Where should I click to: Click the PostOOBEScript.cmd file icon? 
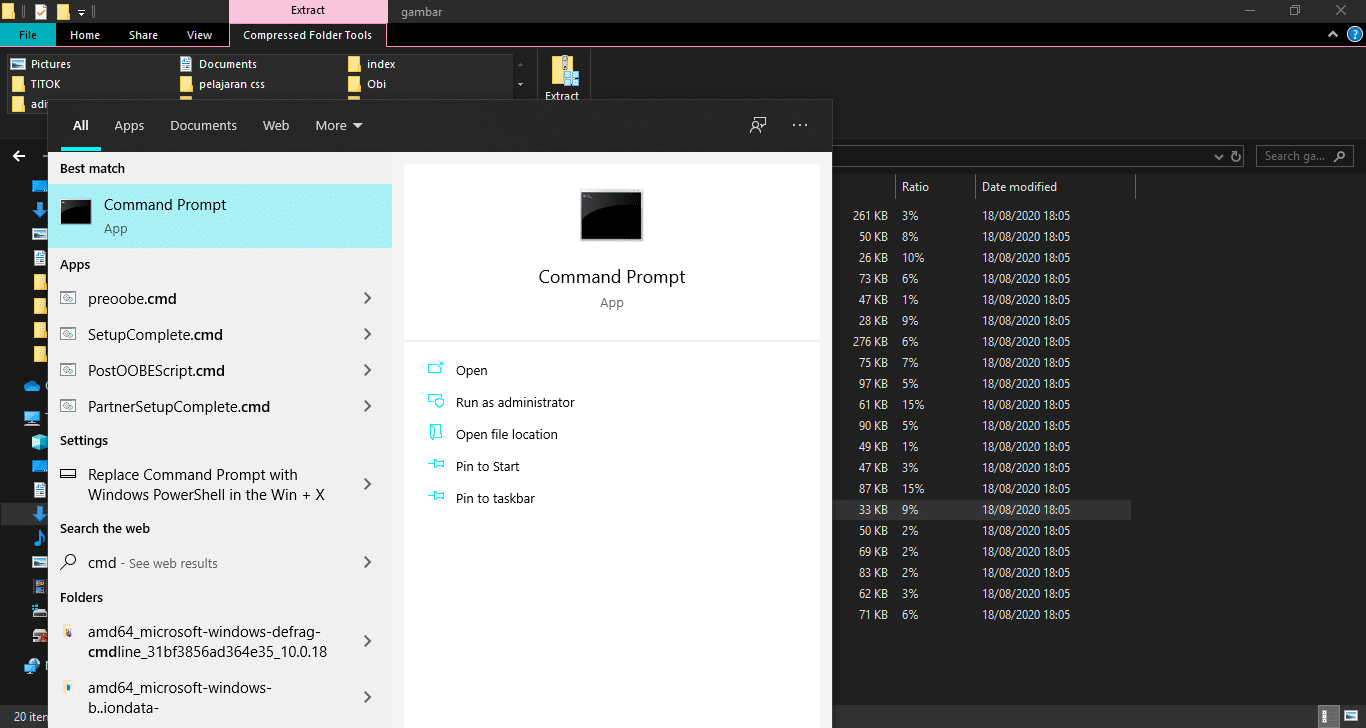[x=68, y=370]
